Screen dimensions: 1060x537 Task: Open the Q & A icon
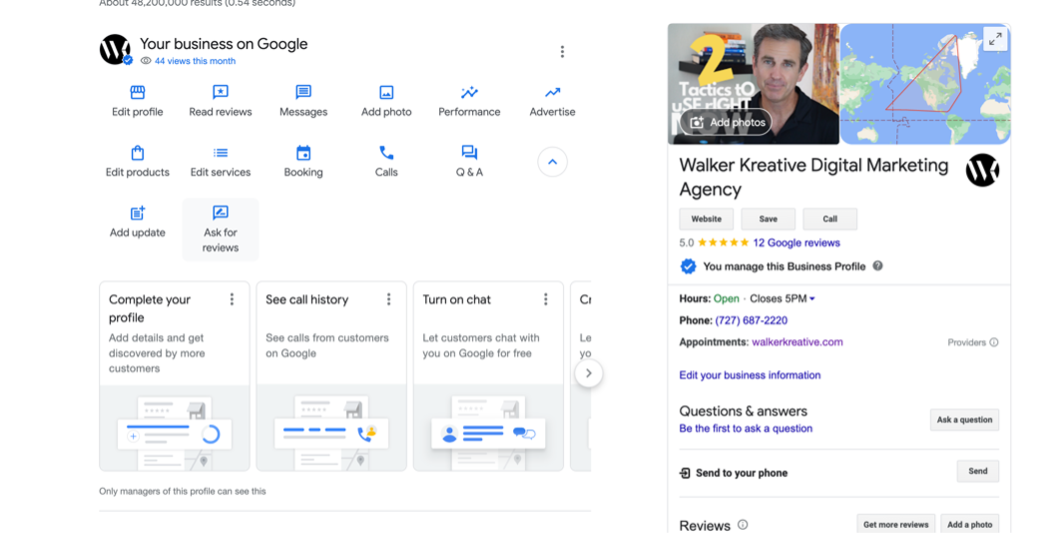click(x=469, y=153)
